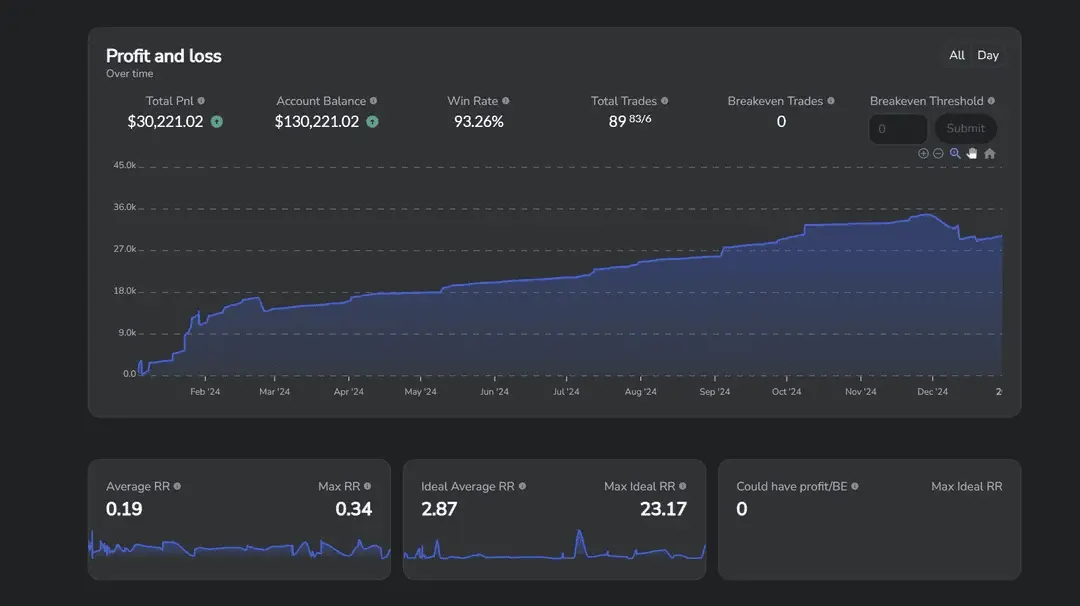Click the Average RR sparkline chart
Image resolution: width=1080 pixels, height=606 pixels.
(239, 547)
